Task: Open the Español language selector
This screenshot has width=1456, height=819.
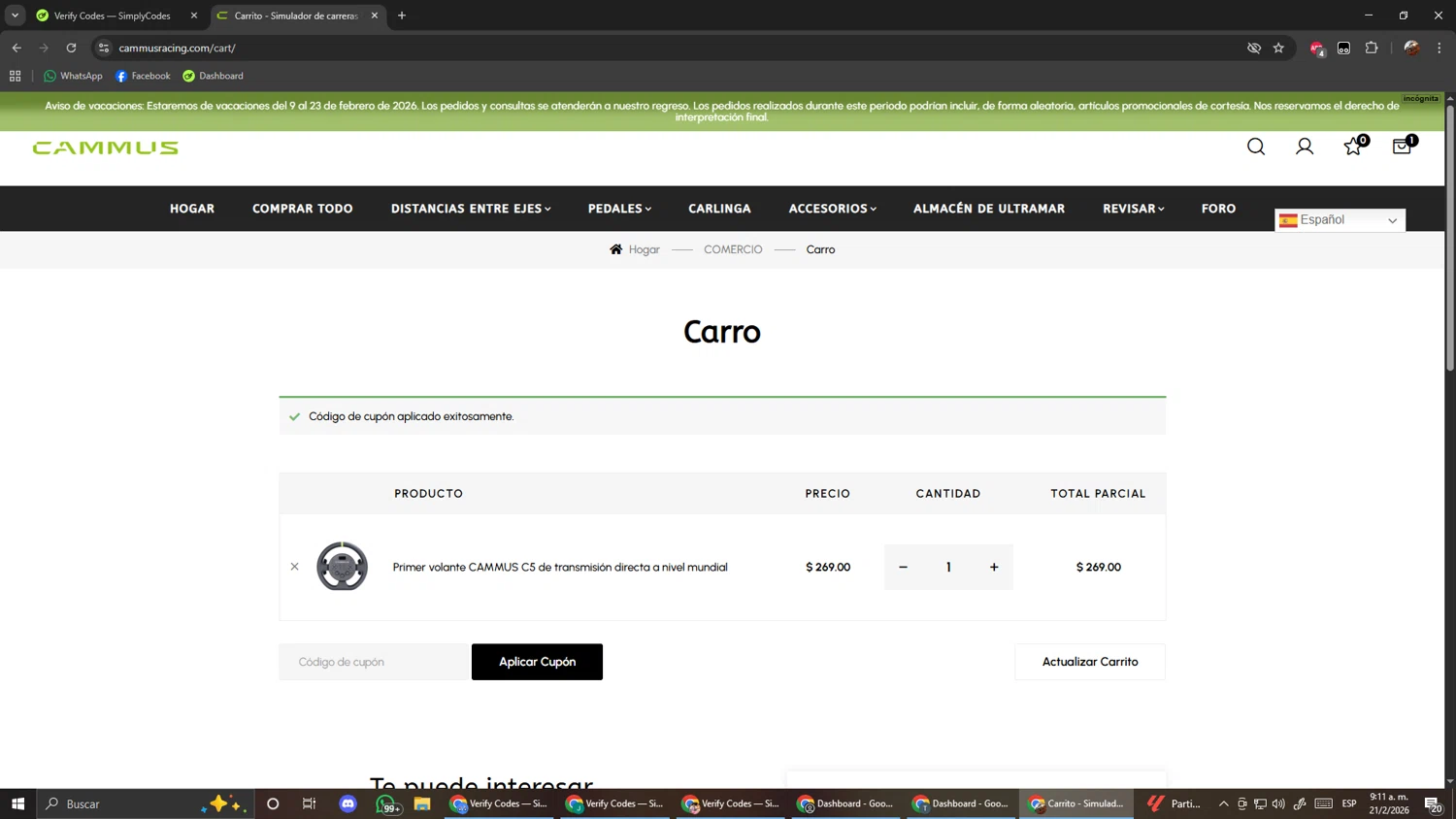Action: click(x=1340, y=220)
